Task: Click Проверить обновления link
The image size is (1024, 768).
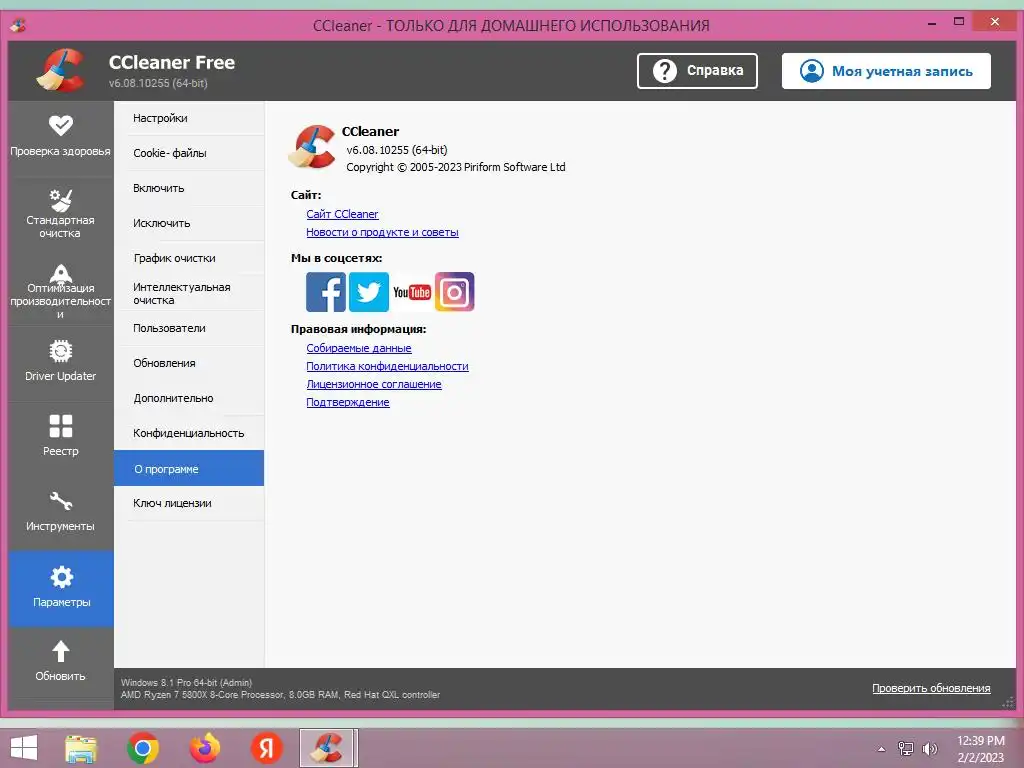Action: click(x=931, y=688)
